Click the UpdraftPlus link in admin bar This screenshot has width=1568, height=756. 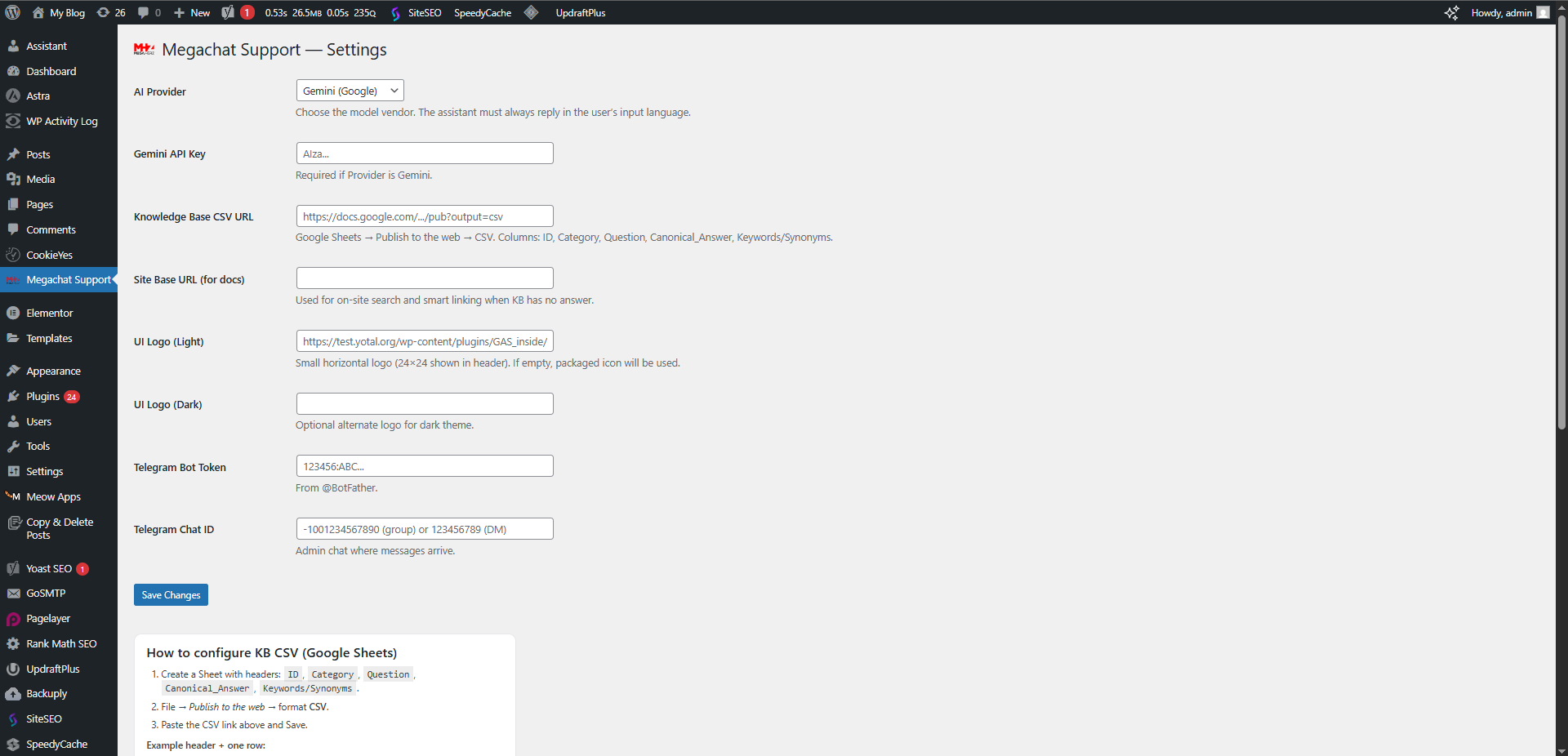pos(580,12)
